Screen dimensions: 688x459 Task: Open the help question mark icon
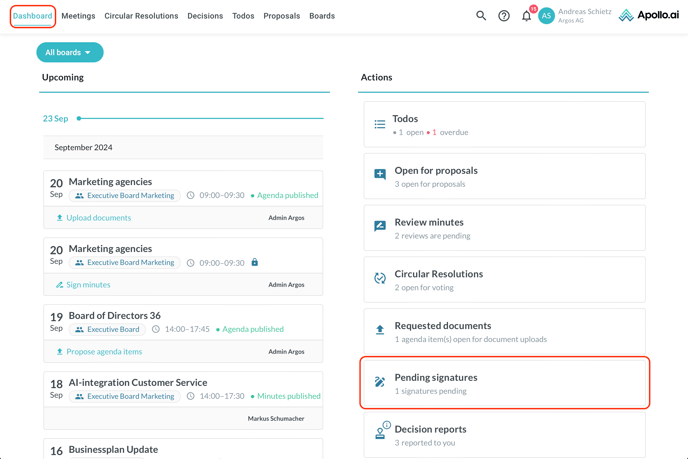[504, 16]
